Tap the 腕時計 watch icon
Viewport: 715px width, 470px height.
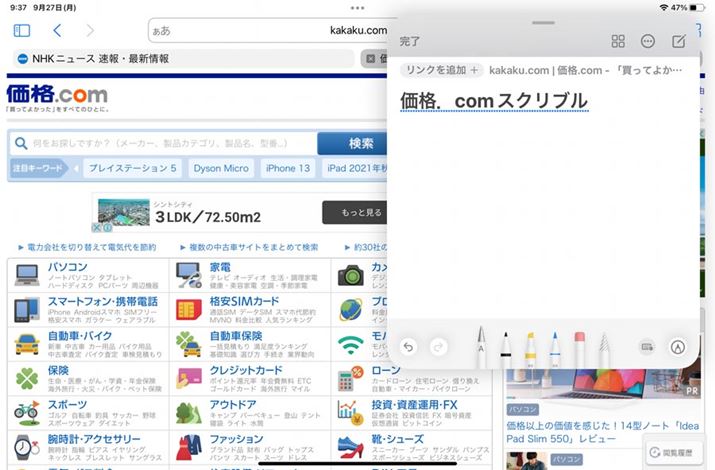[27, 448]
